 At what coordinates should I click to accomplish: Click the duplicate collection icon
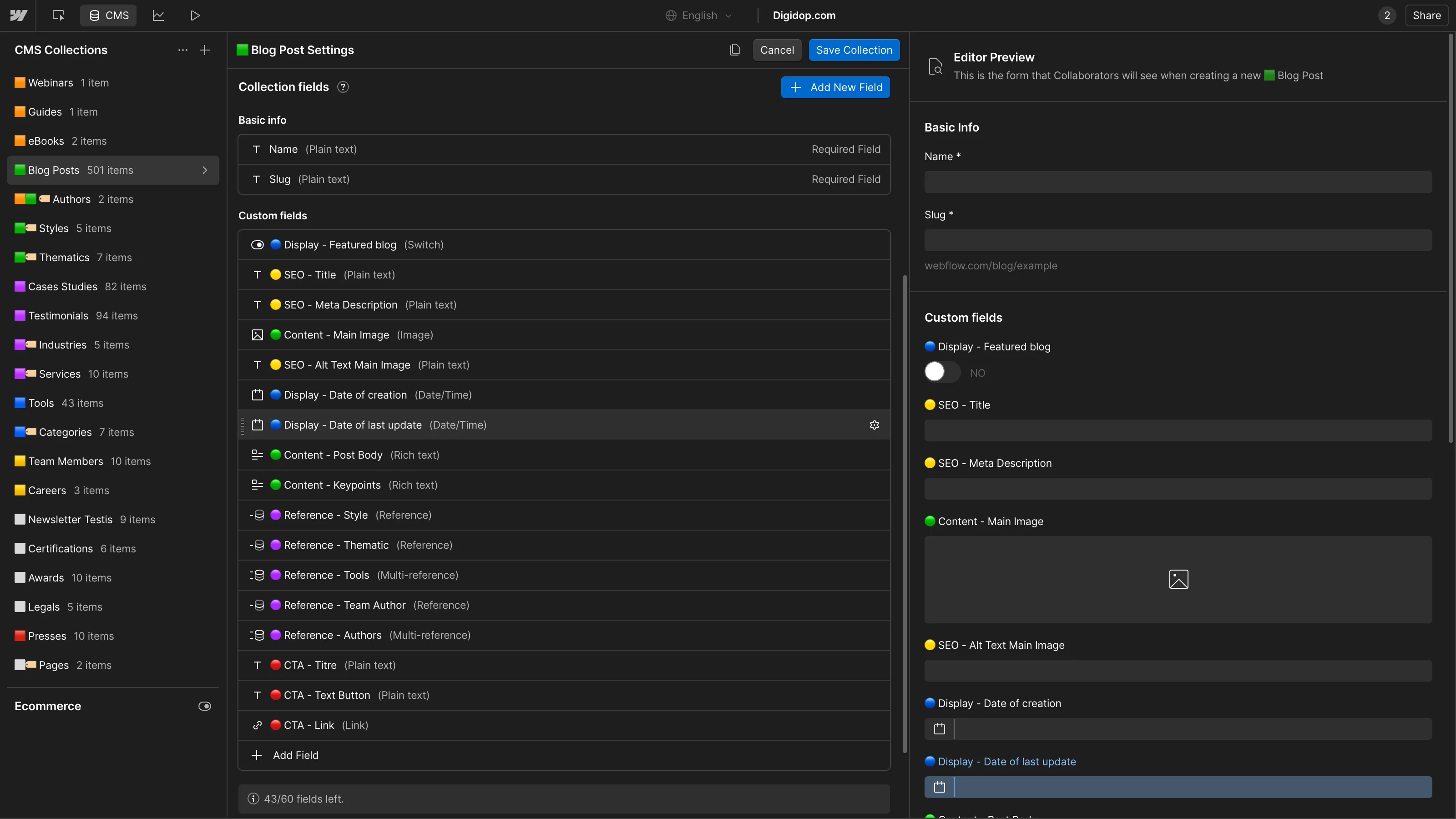[x=735, y=50]
